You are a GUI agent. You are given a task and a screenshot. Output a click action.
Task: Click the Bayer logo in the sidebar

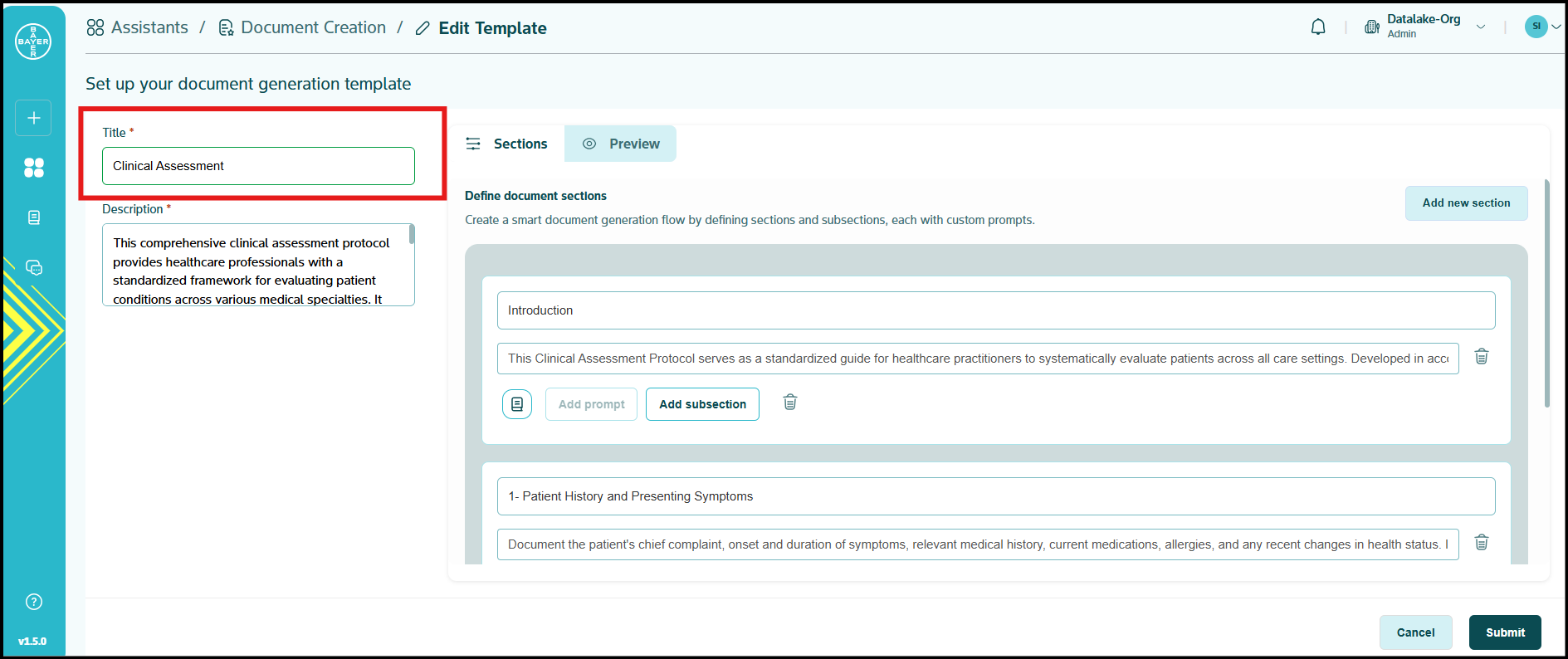coord(33,41)
